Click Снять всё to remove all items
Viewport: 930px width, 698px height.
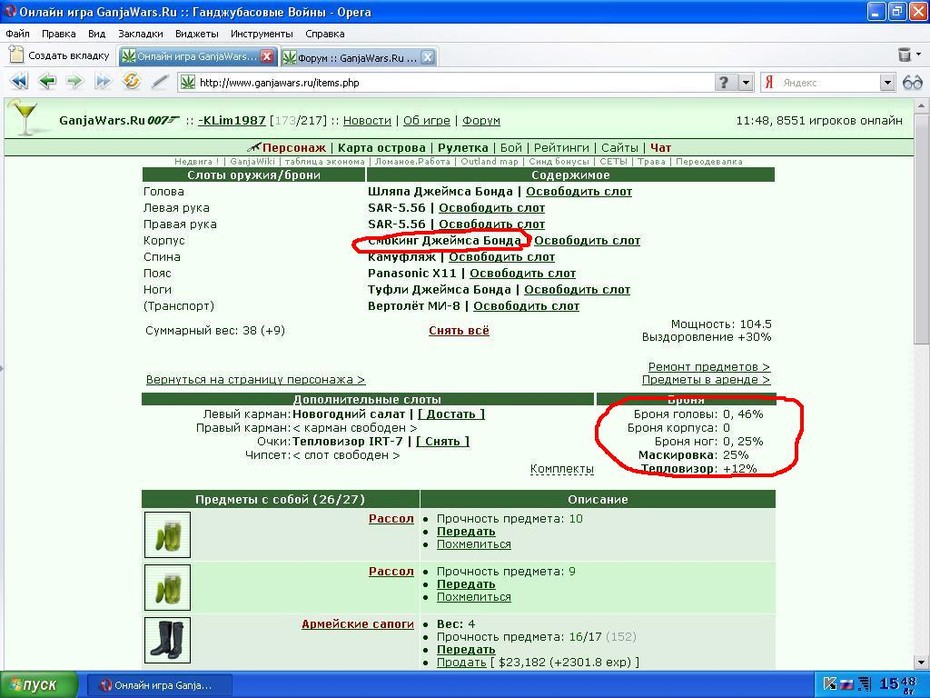459,330
